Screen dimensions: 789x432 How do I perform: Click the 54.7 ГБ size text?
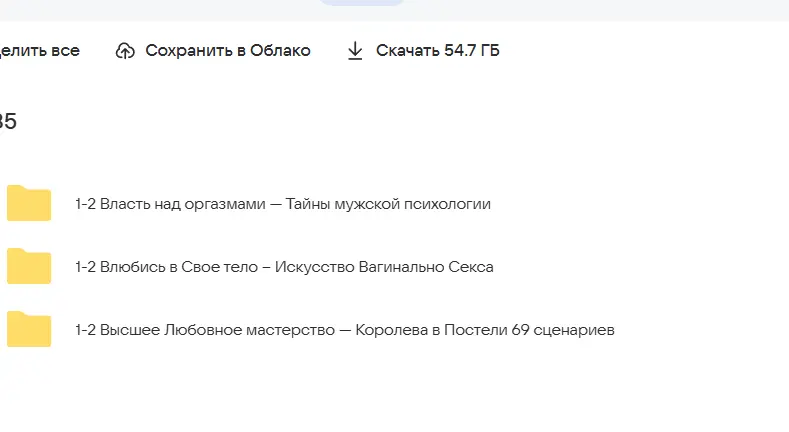click(x=472, y=51)
